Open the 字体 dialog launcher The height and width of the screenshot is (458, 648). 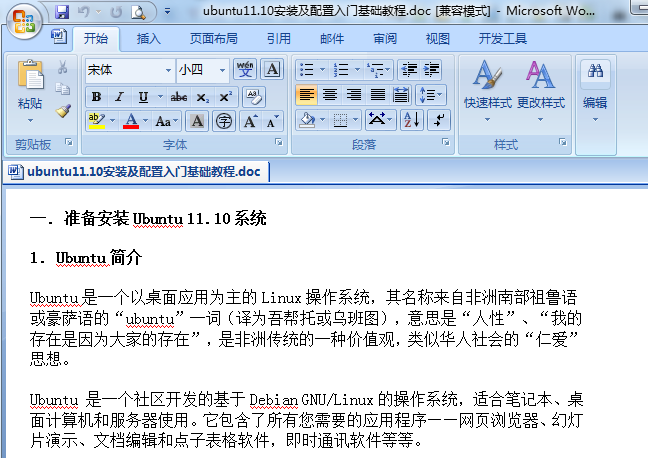coord(279,142)
